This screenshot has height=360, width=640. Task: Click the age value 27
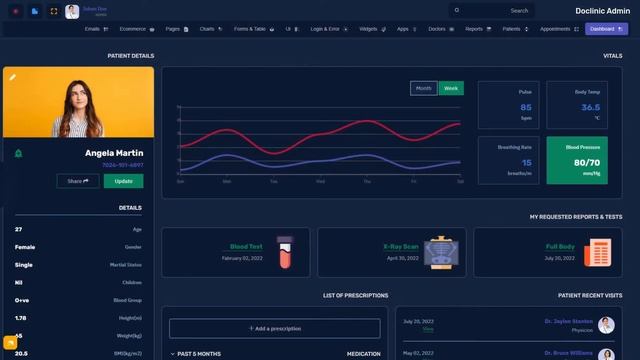(x=18, y=229)
